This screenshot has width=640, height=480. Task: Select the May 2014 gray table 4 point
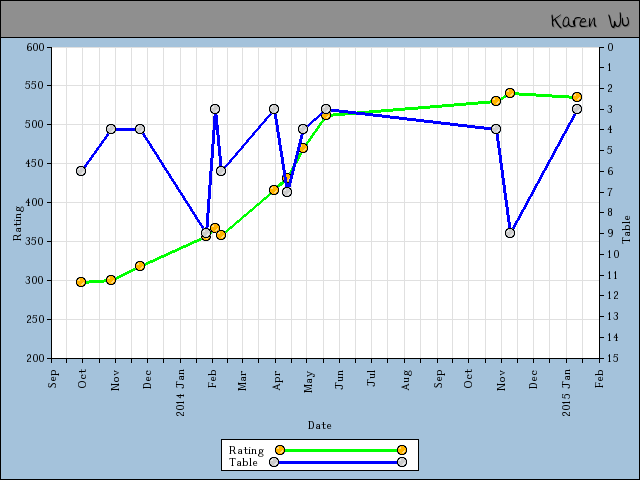point(303,129)
